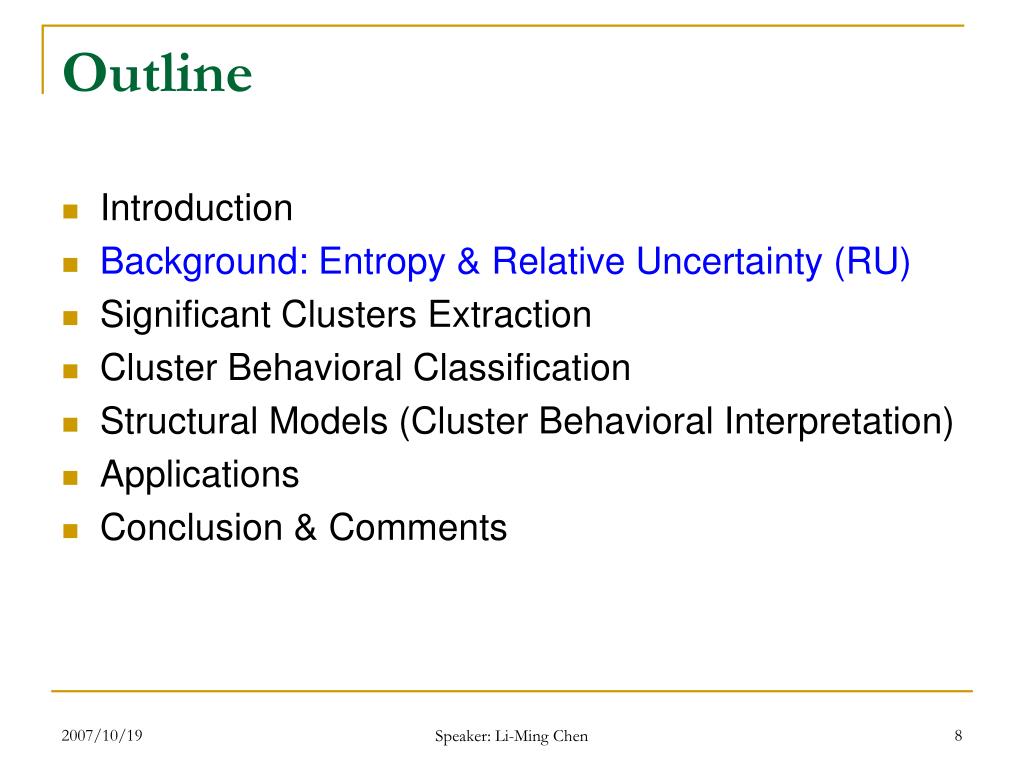Click 'Speaker: Li-Ming Chen' footer text

pyautogui.click(x=511, y=736)
